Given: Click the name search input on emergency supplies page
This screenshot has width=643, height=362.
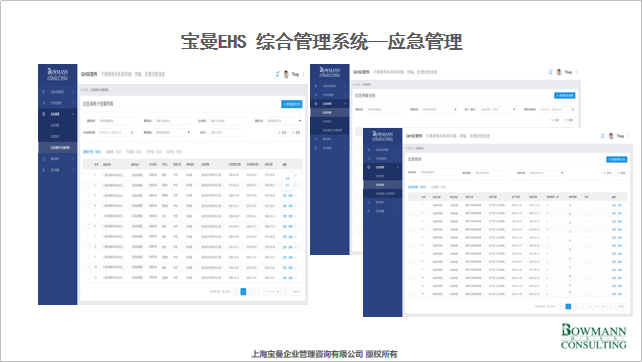Looking at the screenshot, I should [437, 173].
